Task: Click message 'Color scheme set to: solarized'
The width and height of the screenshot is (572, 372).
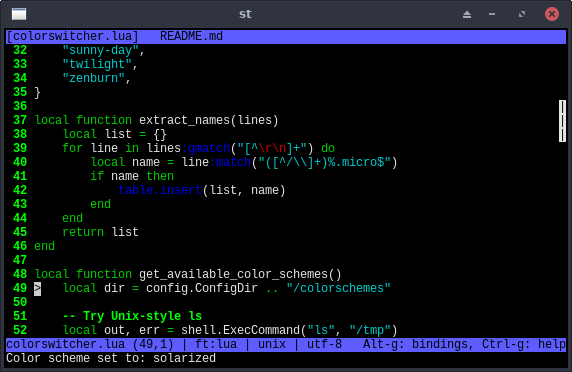Action: coord(111,359)
